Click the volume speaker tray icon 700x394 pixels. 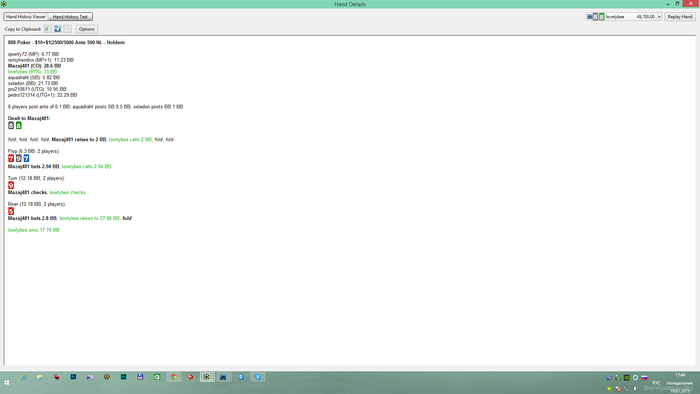(635, 389)
